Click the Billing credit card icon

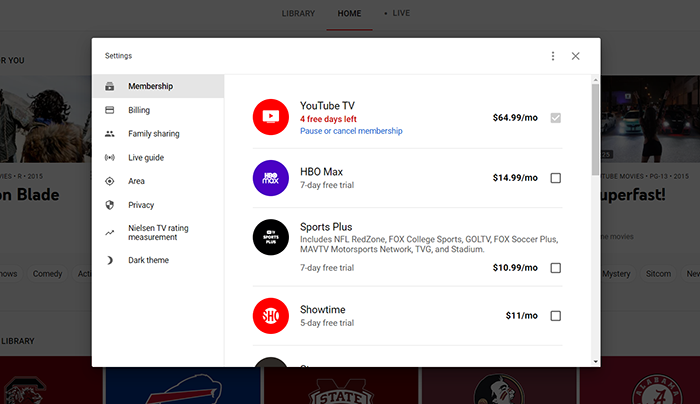pyautogui.click(x=109, y=110)
